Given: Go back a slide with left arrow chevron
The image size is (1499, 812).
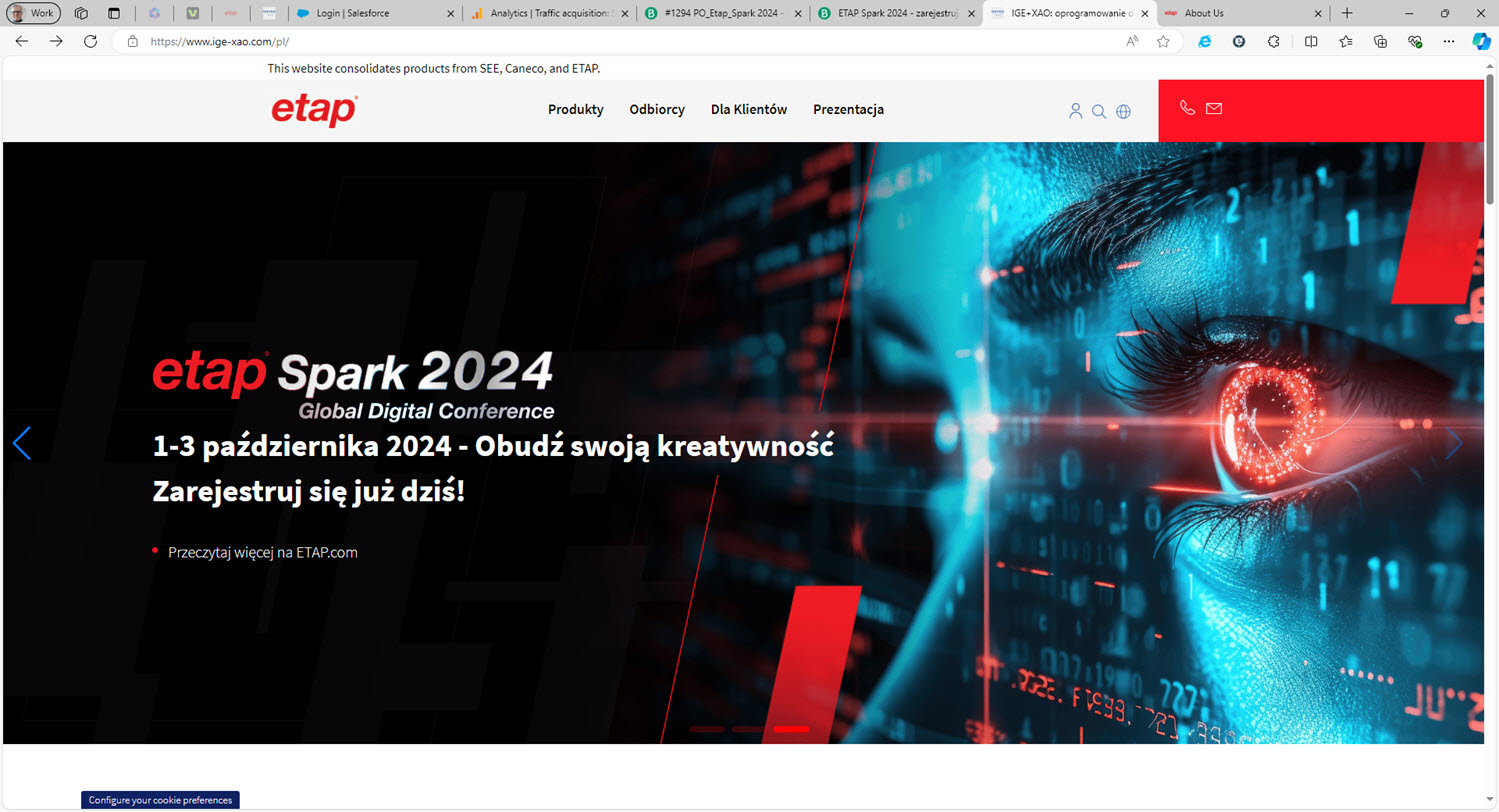Looking at the screenshot, I should point(22,443).
